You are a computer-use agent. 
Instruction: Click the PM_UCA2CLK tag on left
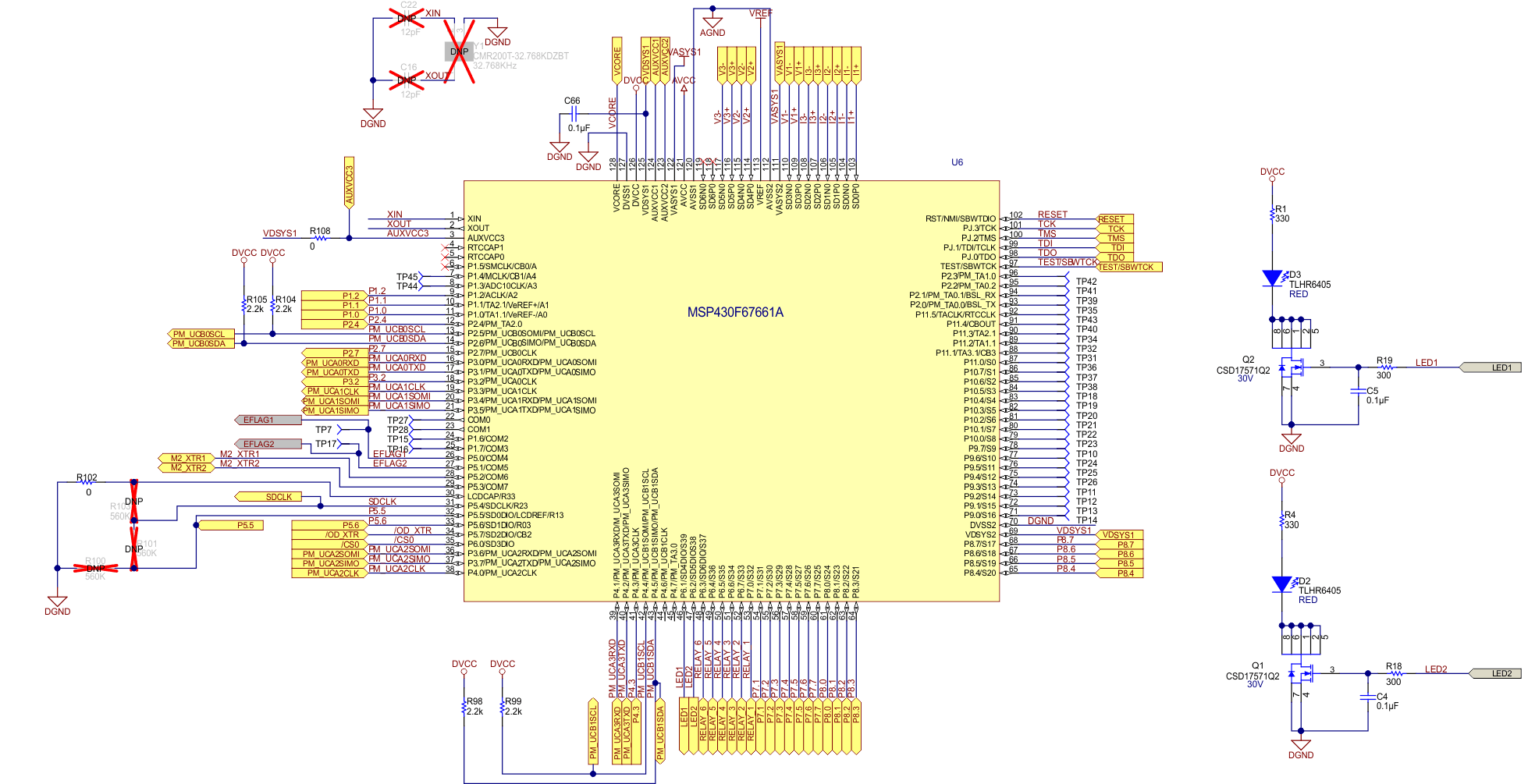(329, 573)
